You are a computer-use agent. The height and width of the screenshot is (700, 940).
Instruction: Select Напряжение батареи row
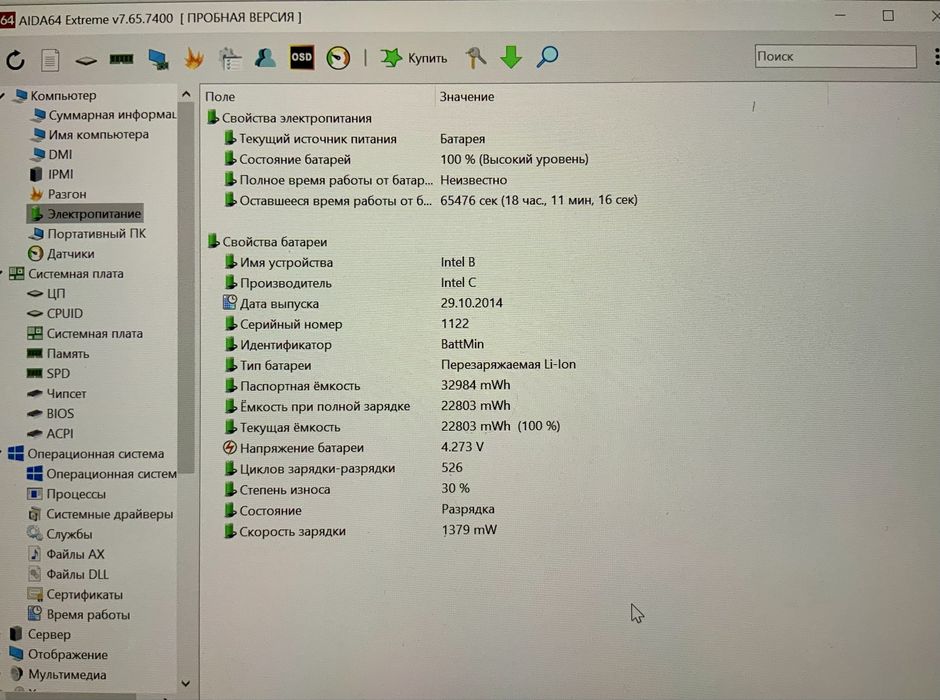coord(354,448)
